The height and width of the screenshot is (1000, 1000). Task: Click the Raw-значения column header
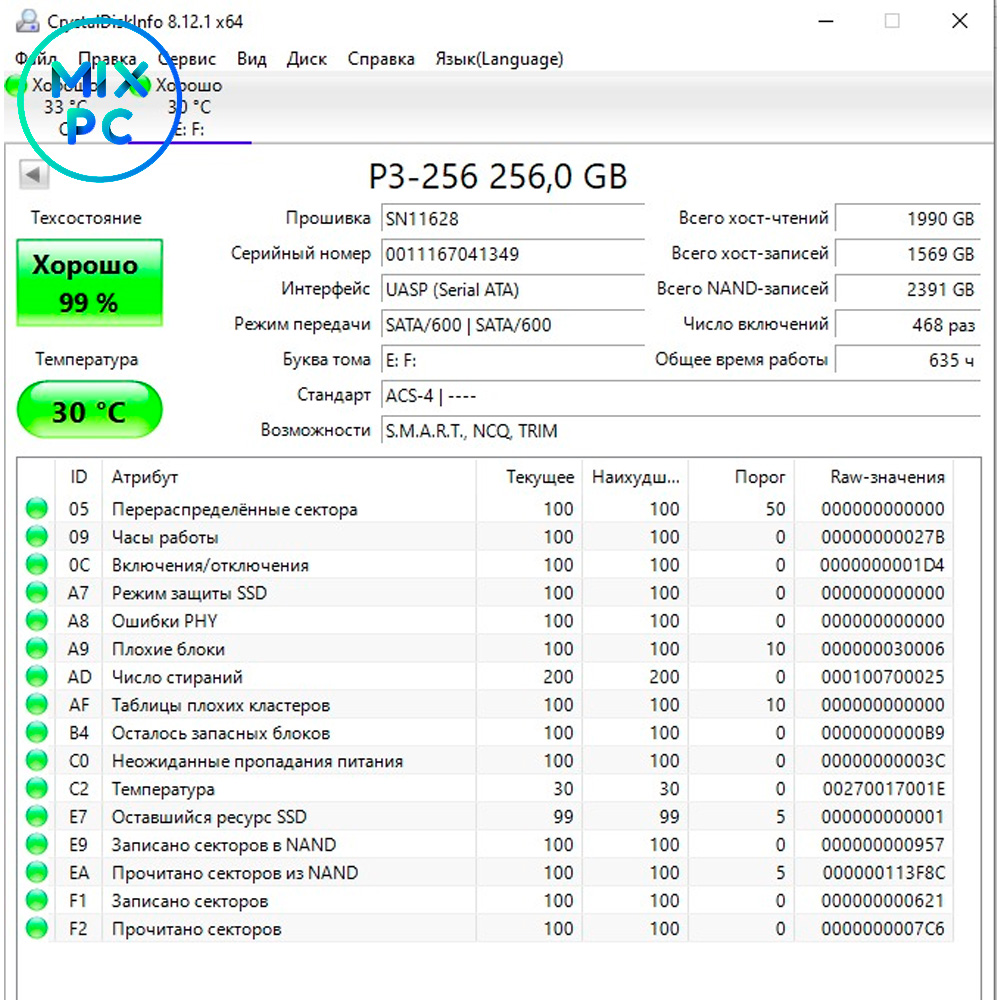pyautogui.click(x=874, y=477)
